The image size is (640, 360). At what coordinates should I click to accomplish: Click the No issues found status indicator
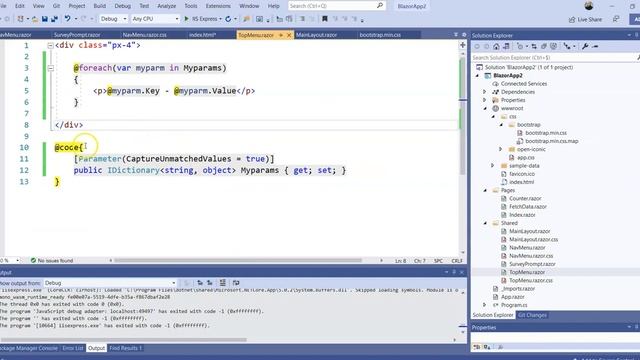(52, 260)
